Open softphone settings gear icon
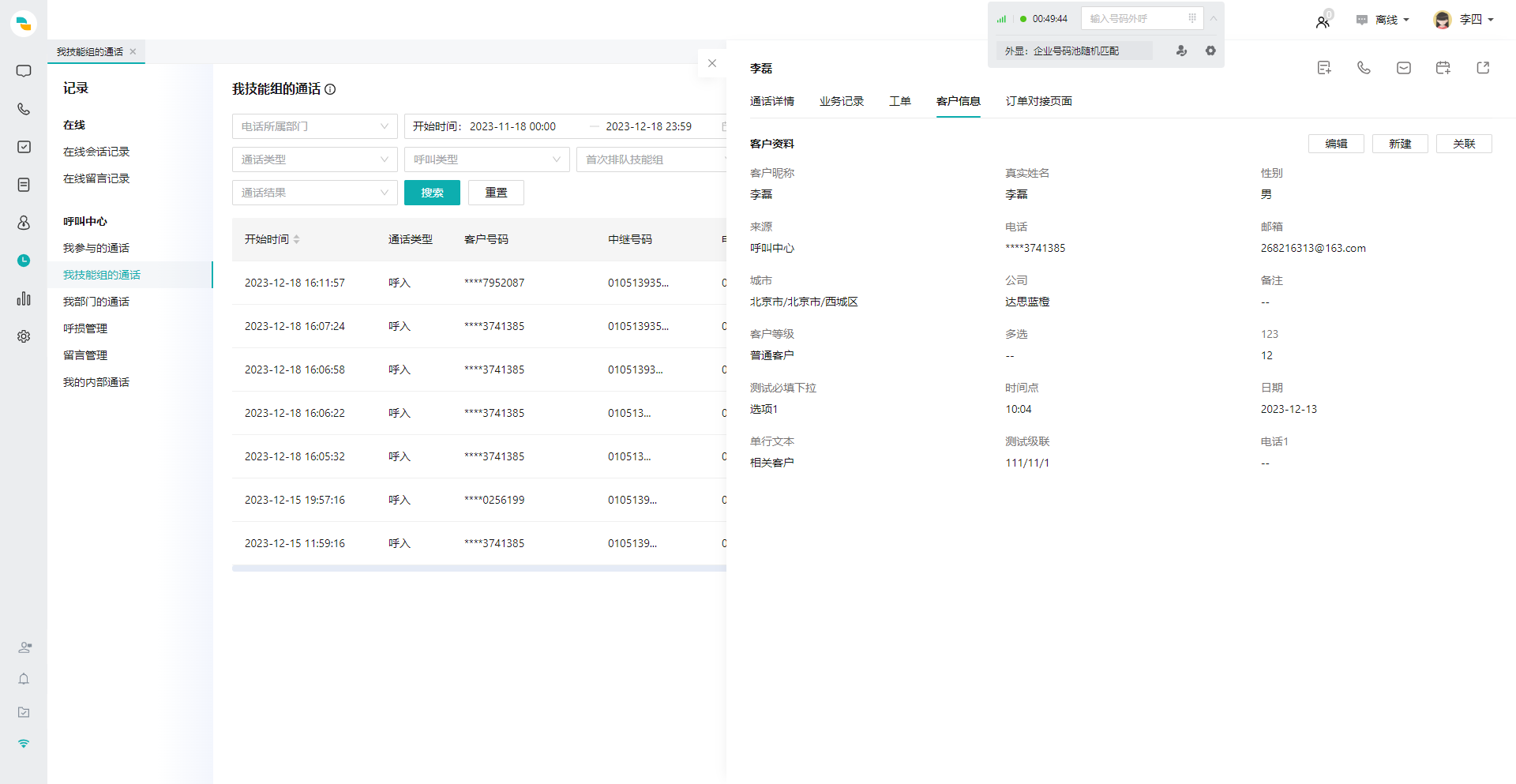The width and height of the screenshot is (1516, 784). tap(1210, 51)
